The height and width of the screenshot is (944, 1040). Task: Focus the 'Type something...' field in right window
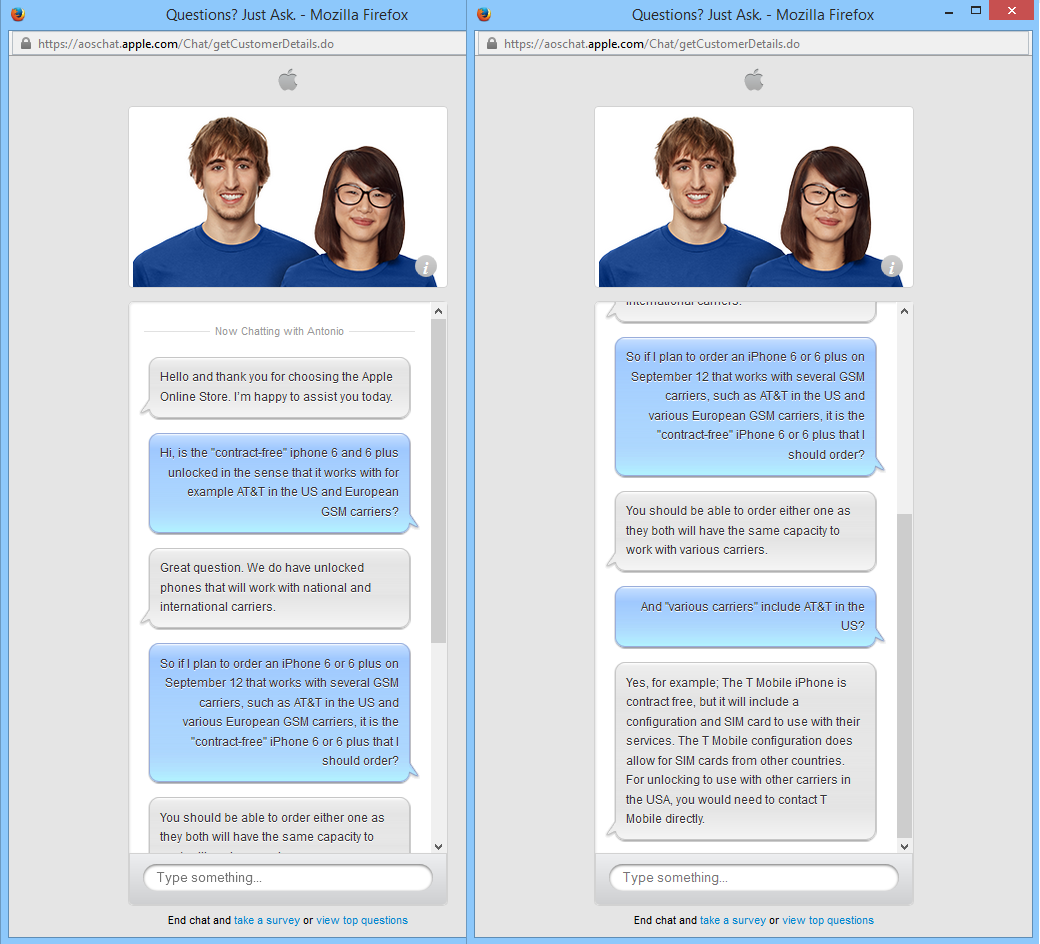pyautogui.click(x=753, y=878)
